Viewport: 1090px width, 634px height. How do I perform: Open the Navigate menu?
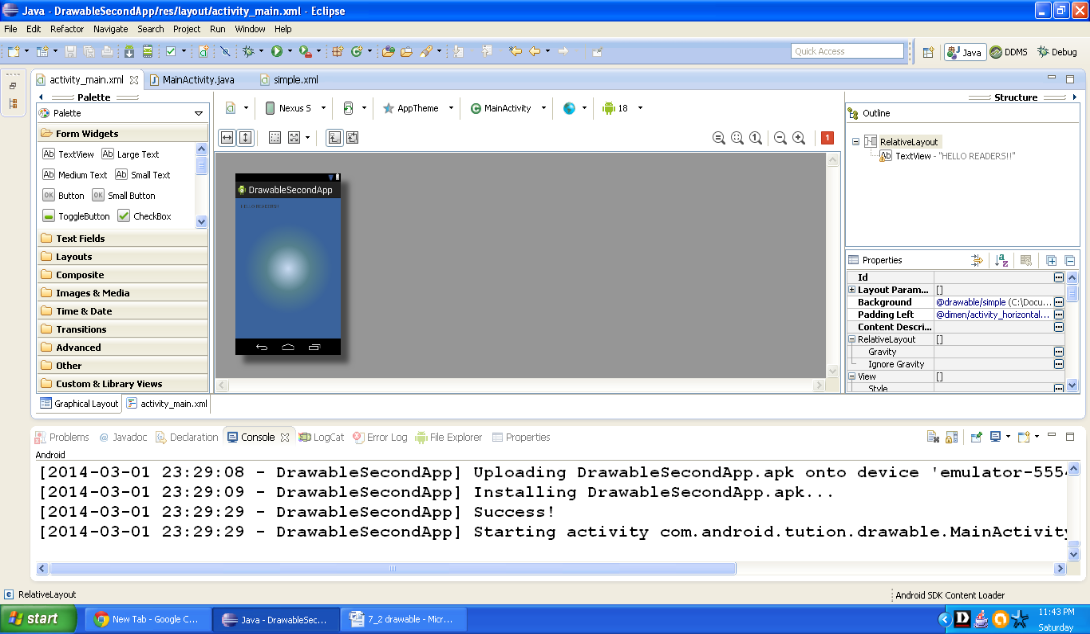pos(111,29)
